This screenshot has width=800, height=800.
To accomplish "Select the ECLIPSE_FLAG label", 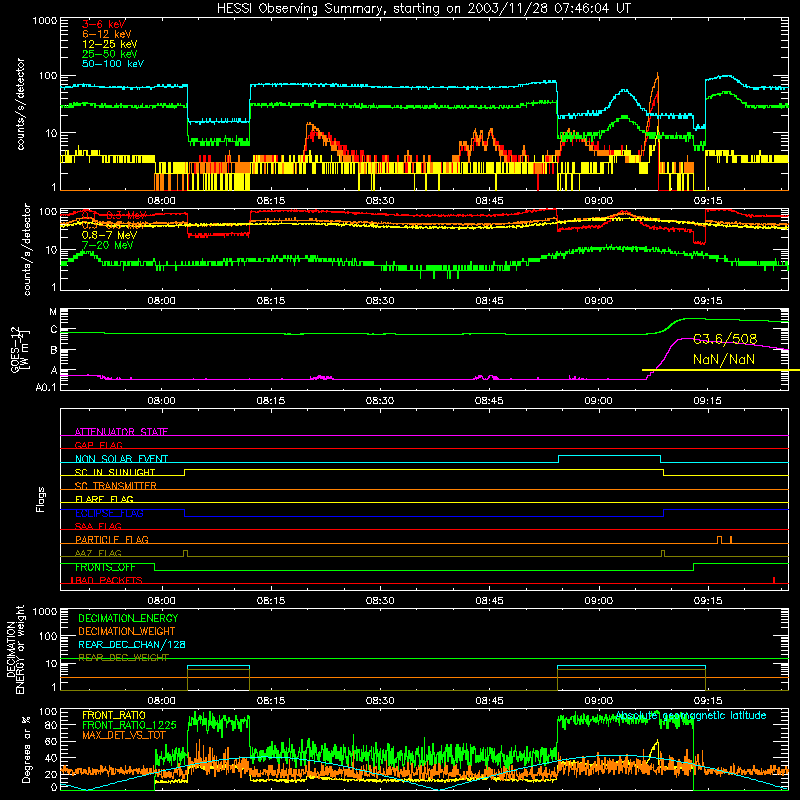I will [x=109, y=513].
